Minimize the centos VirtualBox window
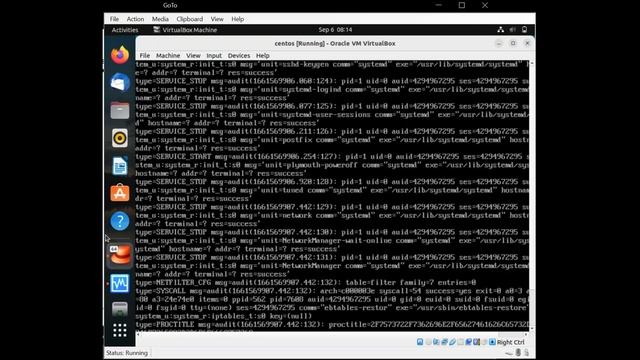The image size is (640, 360). pyautogui.click(x=499, y=43)
